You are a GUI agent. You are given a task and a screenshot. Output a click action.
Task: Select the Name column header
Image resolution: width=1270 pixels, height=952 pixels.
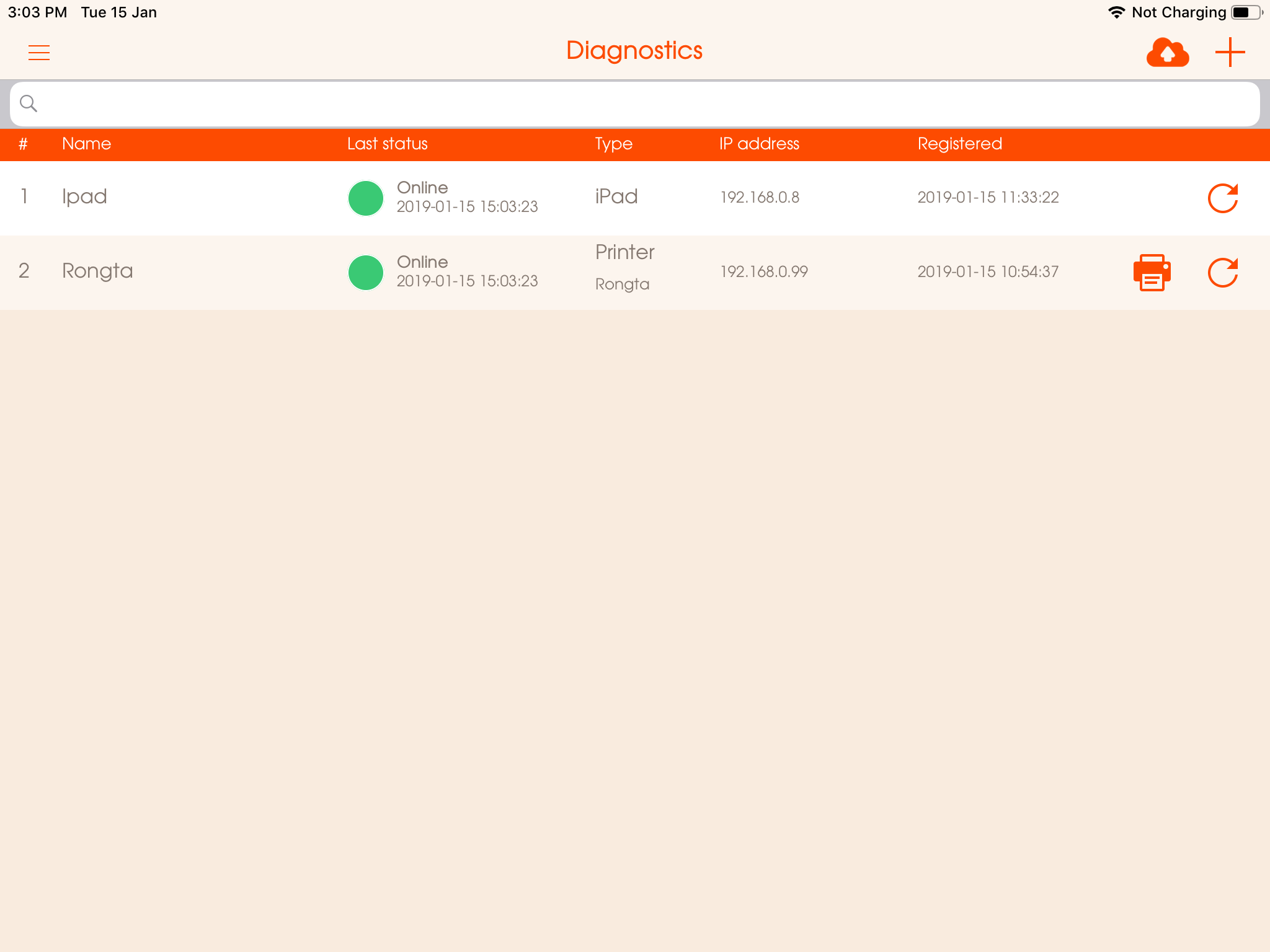click(87, 144)
